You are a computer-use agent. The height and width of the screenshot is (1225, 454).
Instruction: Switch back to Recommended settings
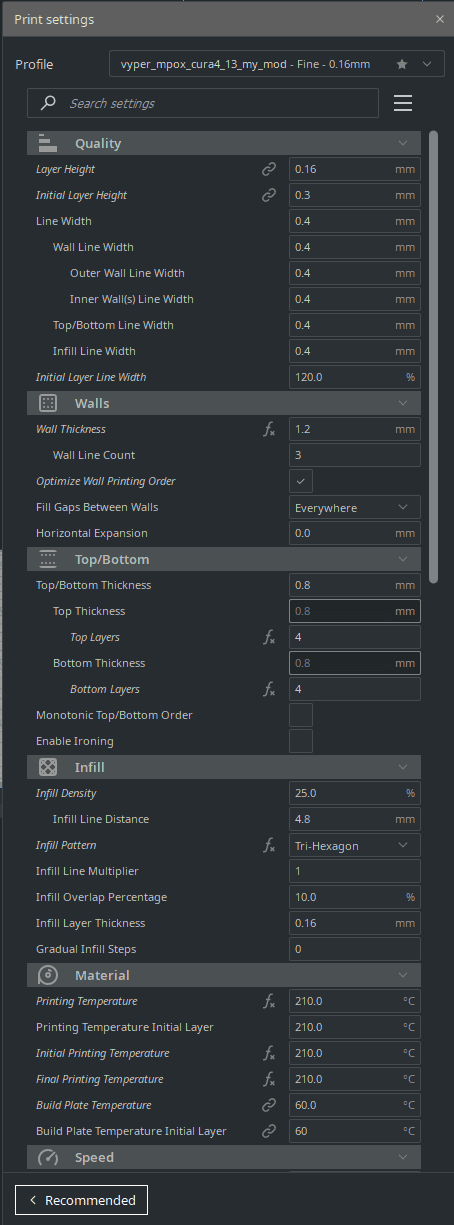coord(82,1200)
